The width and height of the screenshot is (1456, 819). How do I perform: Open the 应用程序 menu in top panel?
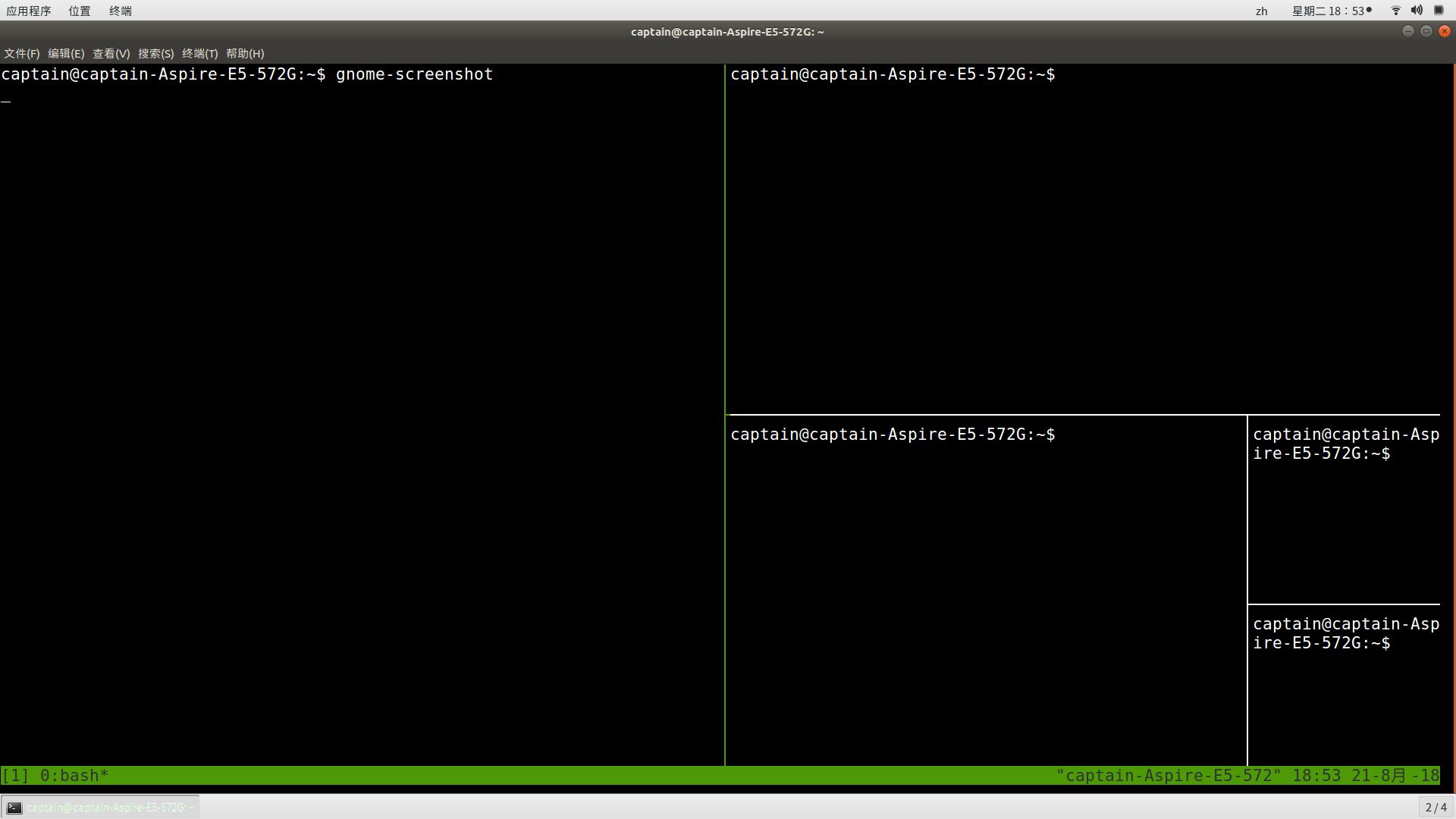(29, 11)
